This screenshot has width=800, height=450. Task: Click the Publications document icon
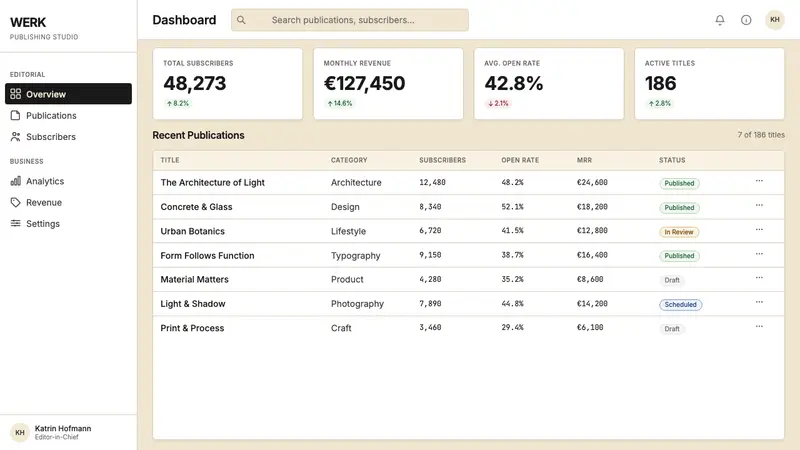coord(16,115)
